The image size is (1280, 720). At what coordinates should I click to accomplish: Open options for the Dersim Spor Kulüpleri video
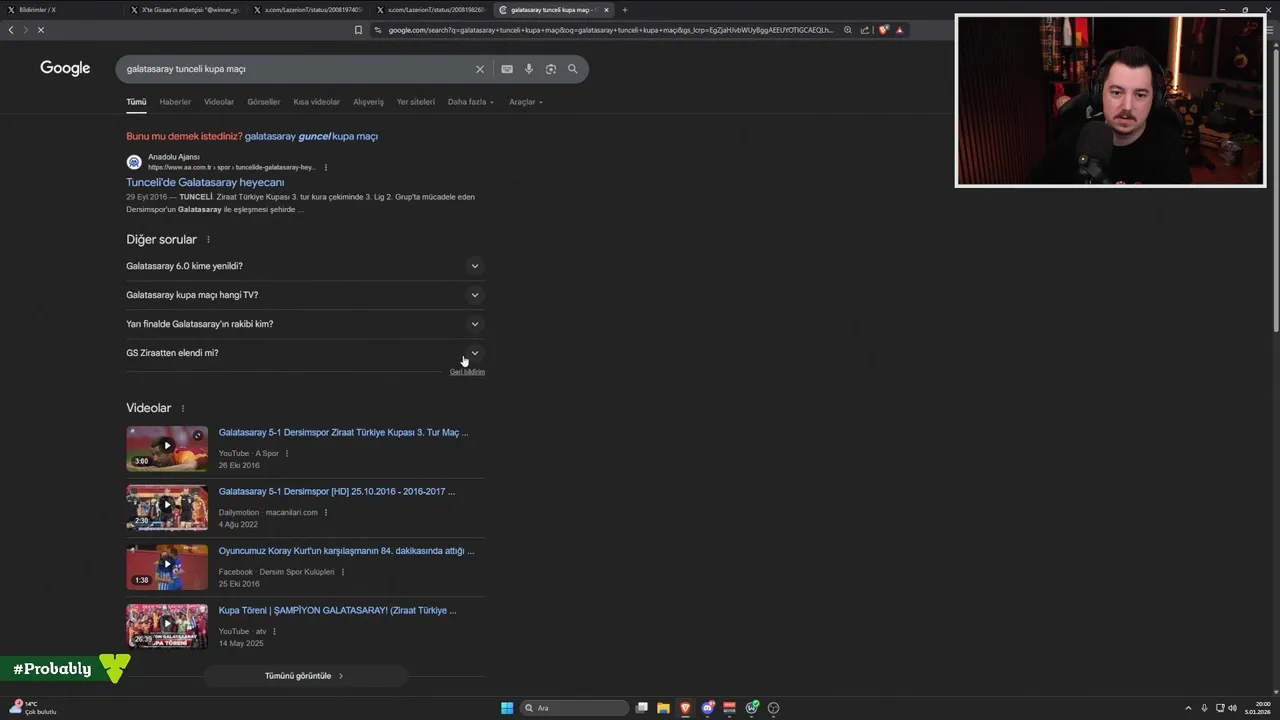(x=343, y=572)
